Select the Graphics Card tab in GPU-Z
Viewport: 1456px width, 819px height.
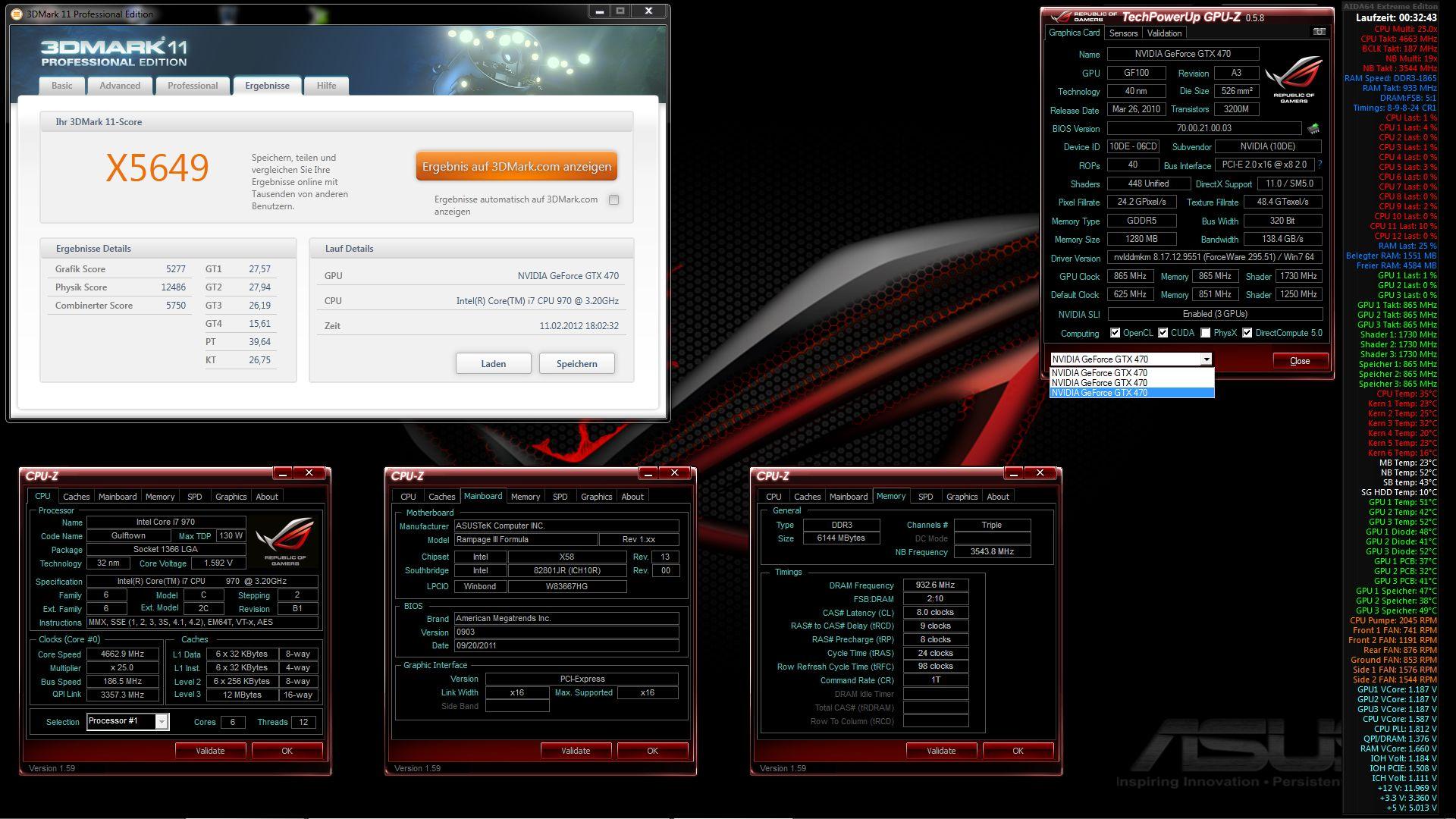1074,33
